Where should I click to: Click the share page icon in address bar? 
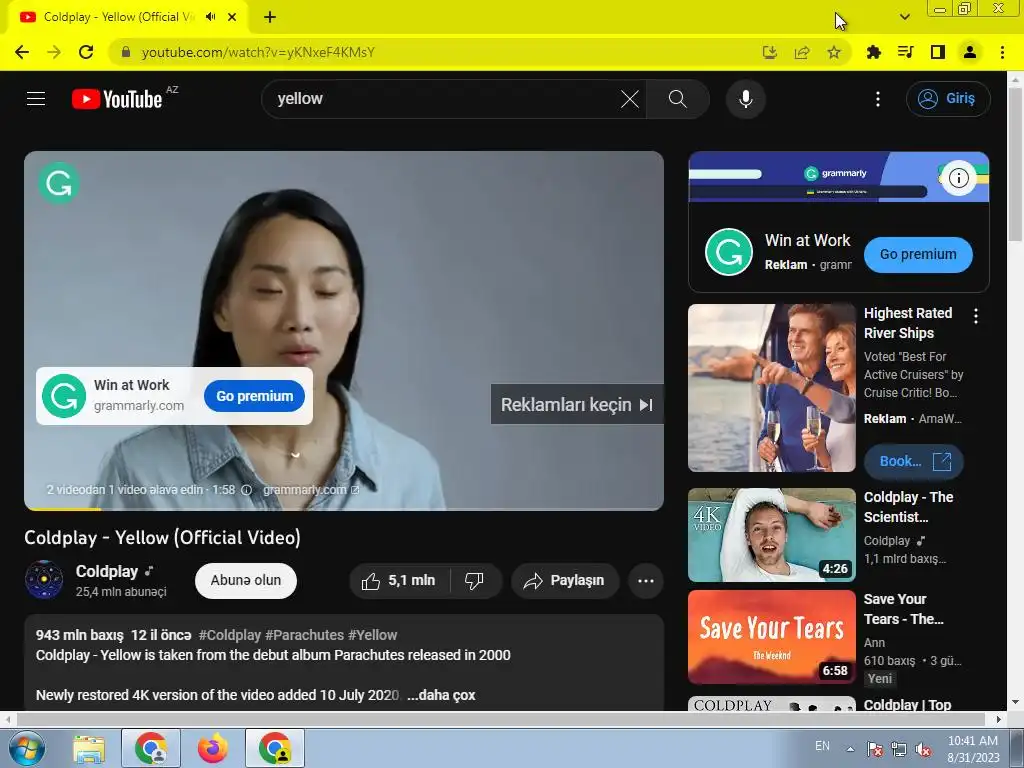802,52
